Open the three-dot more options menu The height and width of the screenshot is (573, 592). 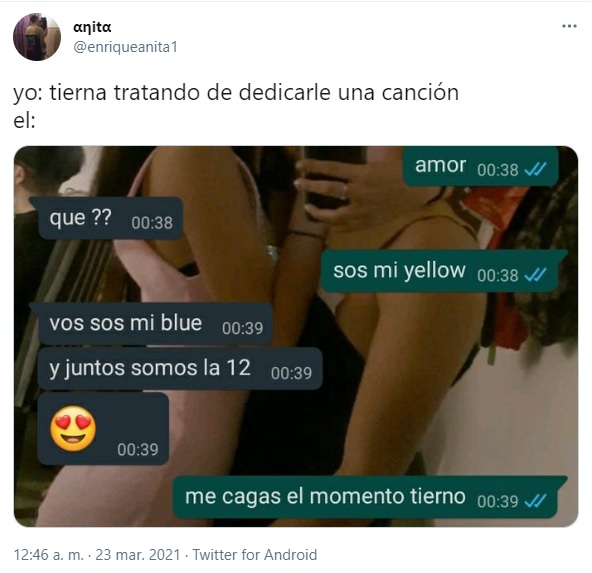pos(569,26)
